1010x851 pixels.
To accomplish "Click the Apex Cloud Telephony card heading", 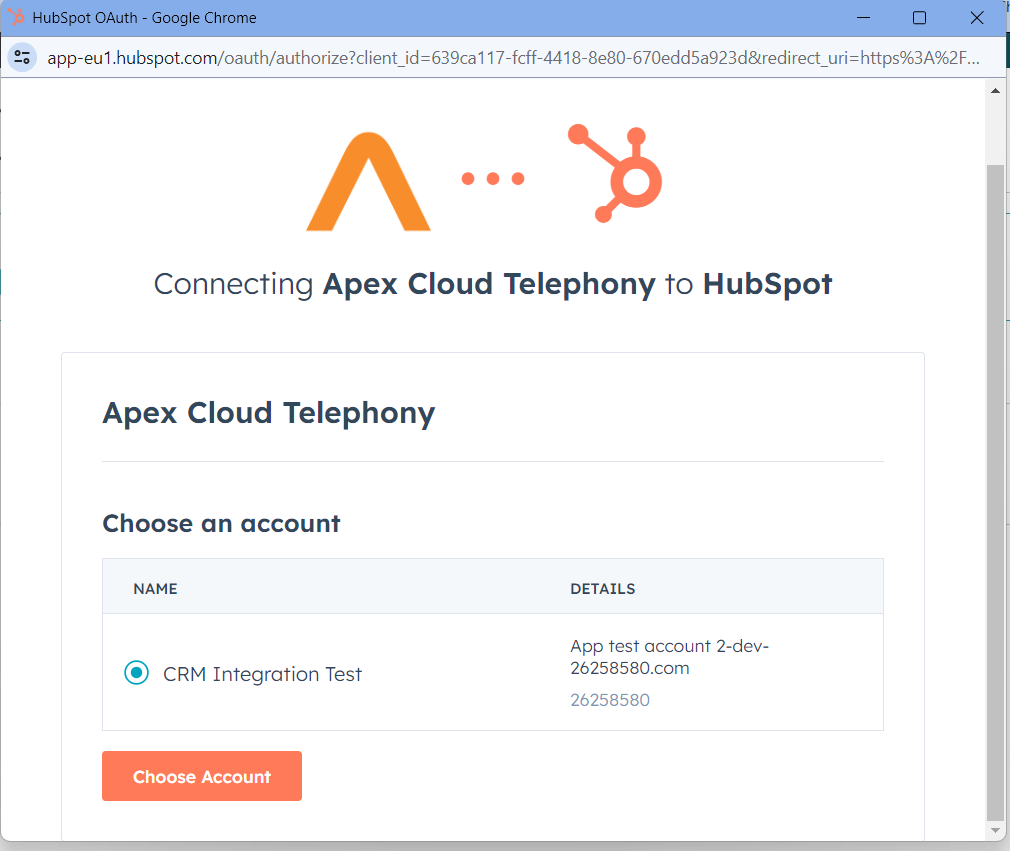I will tap(269, 413).
